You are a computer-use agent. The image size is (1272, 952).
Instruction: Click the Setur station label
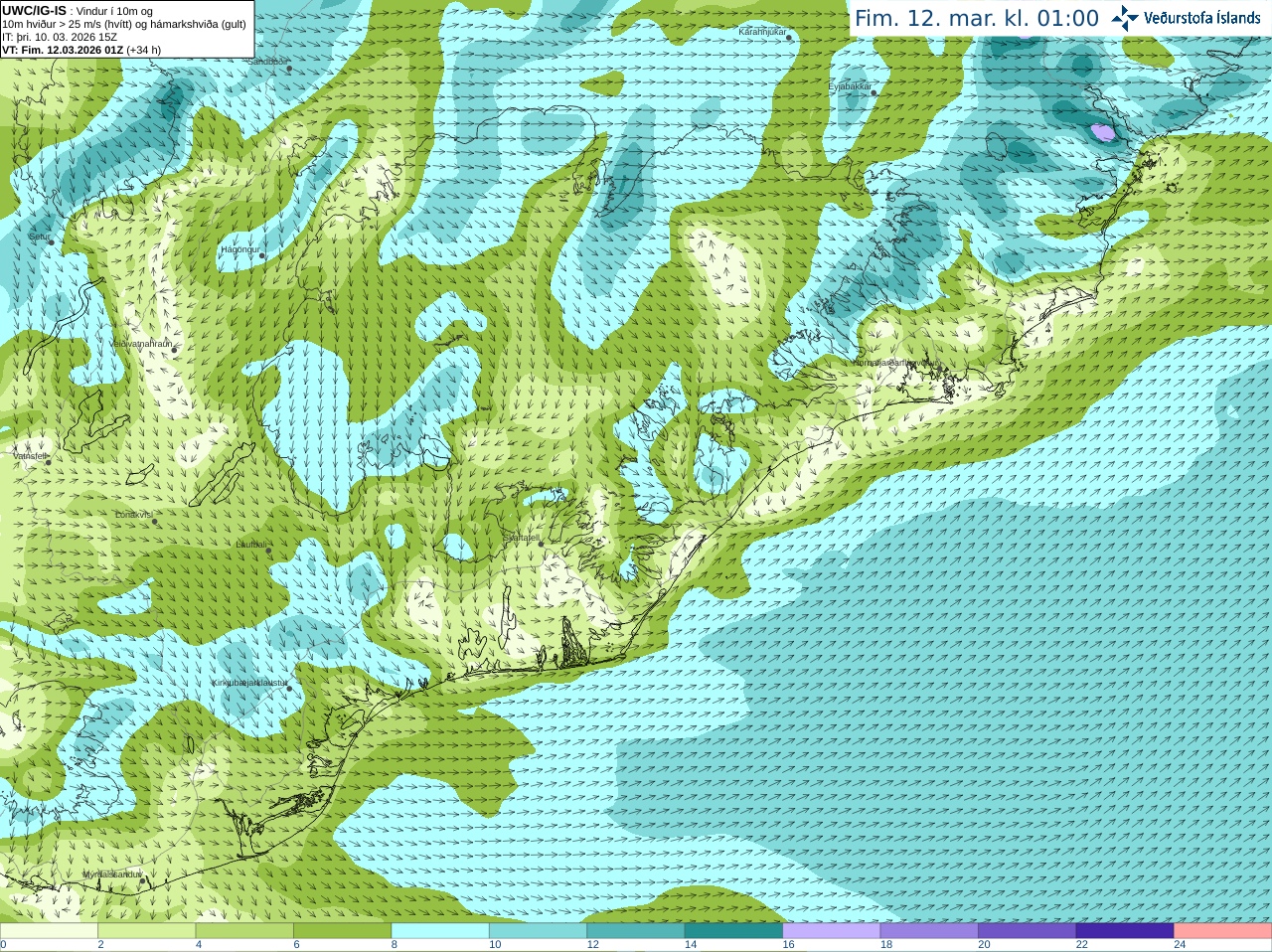39,237
